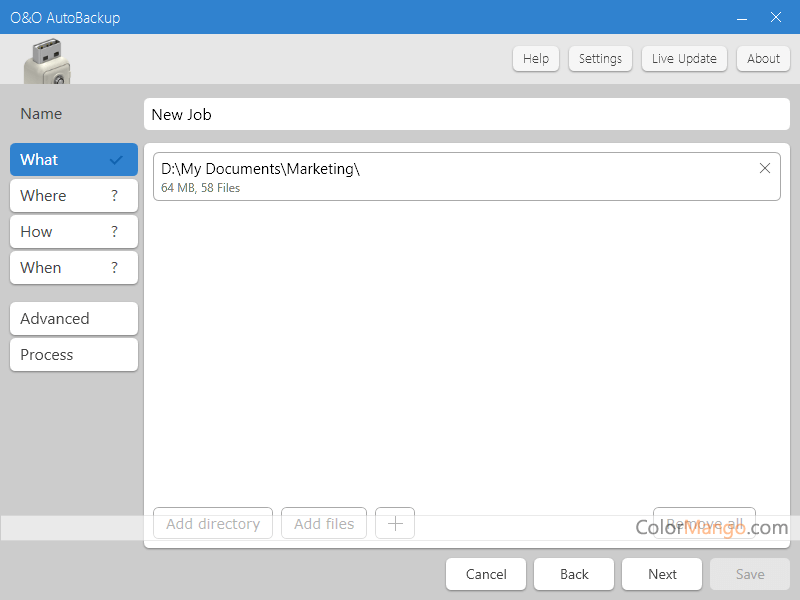
Task: Select the When step
Action: (74, 268)
